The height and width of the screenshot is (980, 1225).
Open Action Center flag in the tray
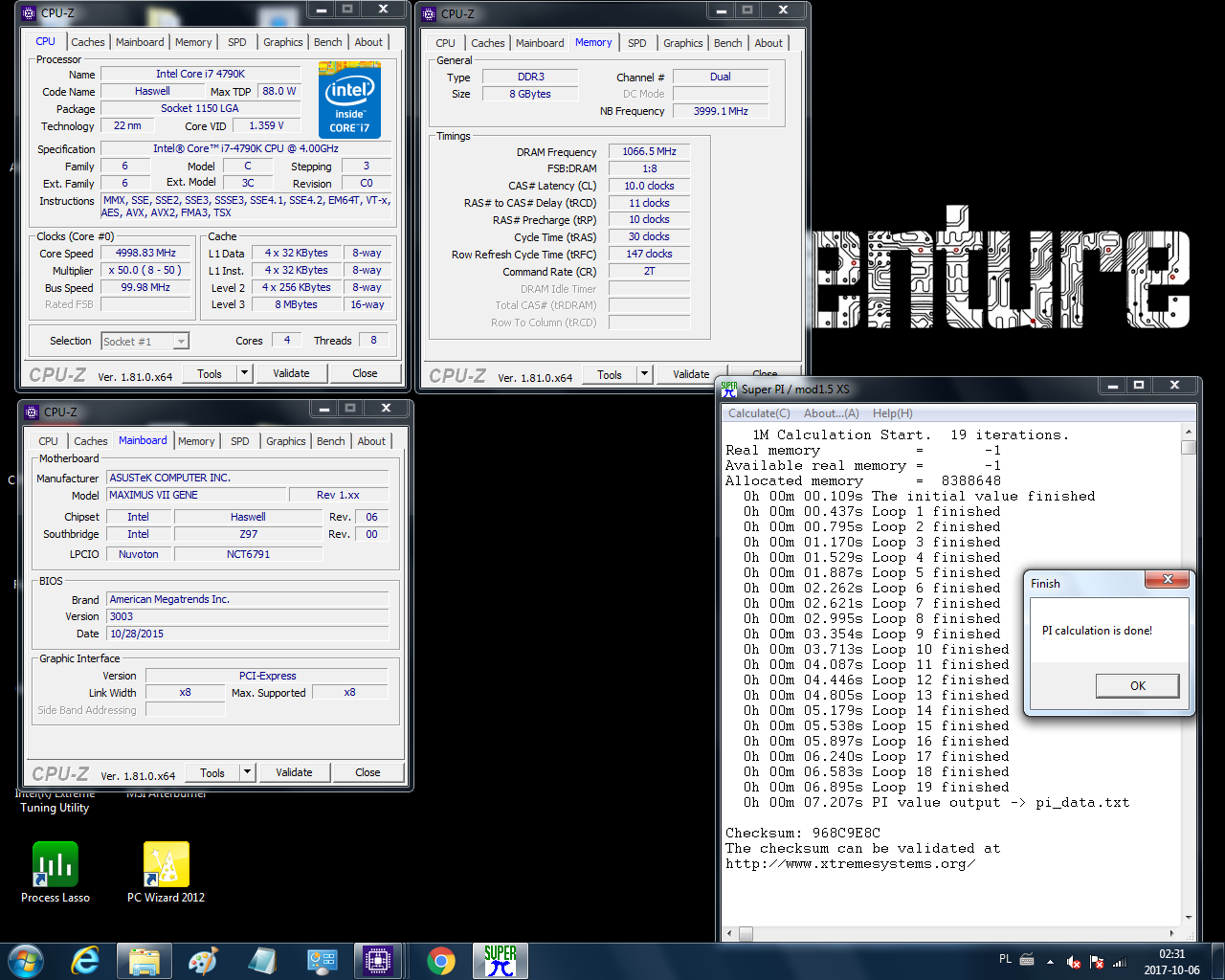tap(1097, 962)
